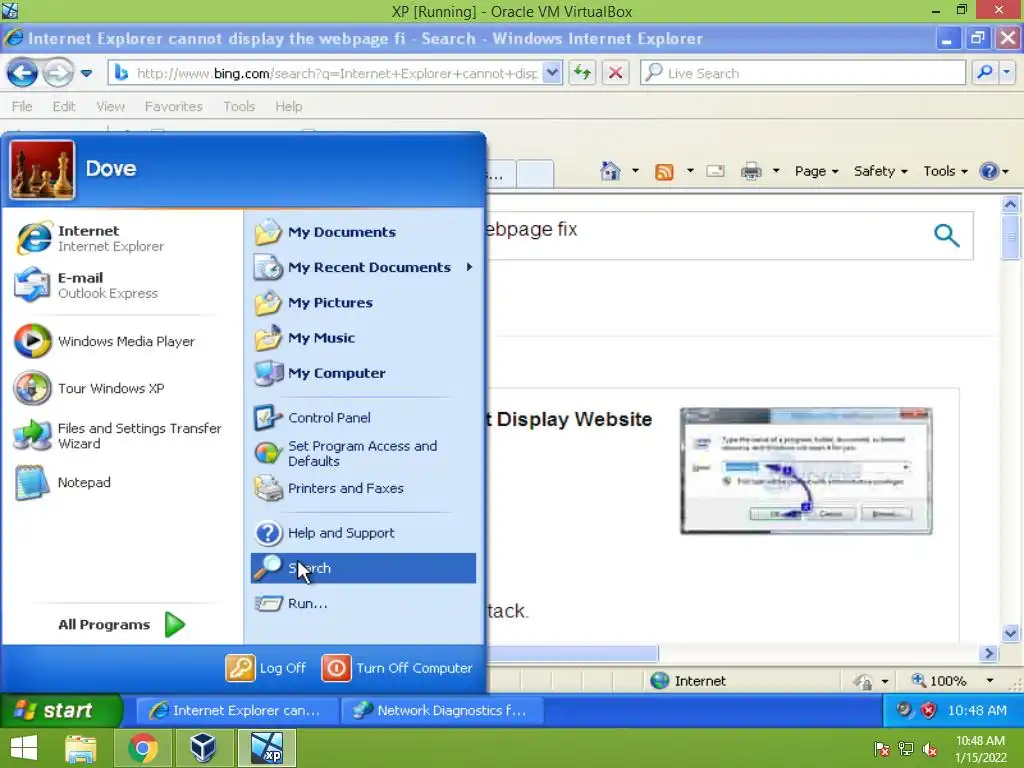Click Live Search magnifier button
The width and height of the screenshot is (1024, 768).
(x=985, y=72)
